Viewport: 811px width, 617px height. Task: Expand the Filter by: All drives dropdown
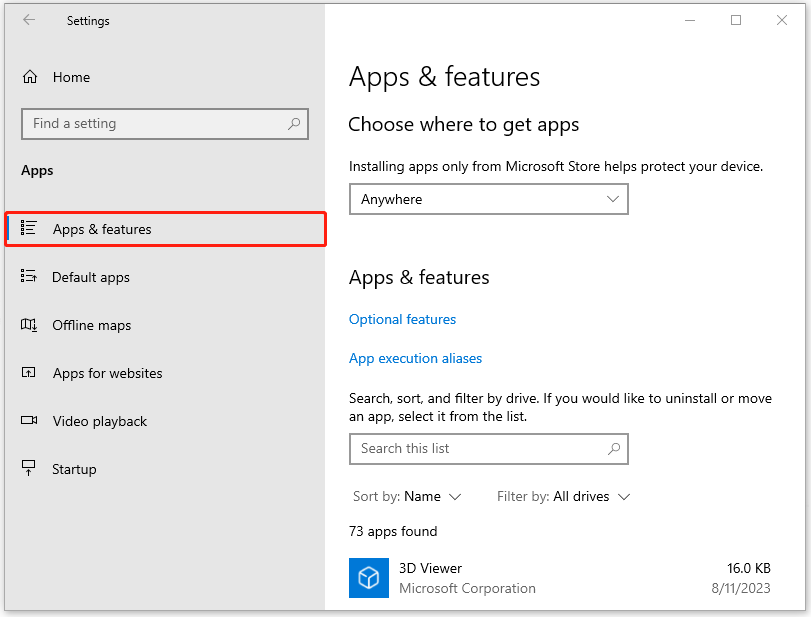tap(563, 496)
